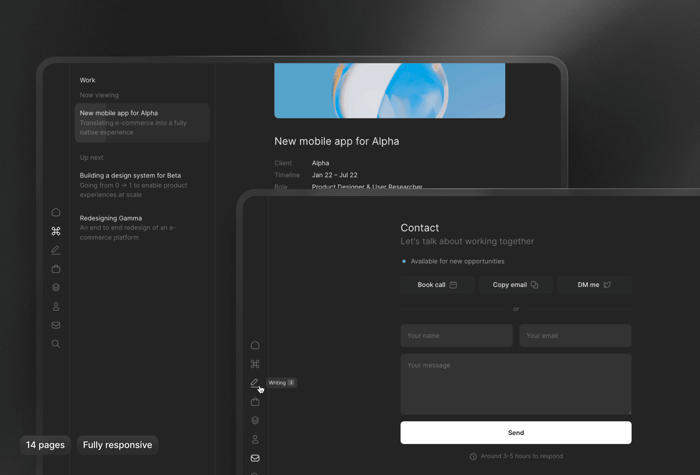700x475 pixels.
Task: Select command-symbol Work icon in Work window sidebar
Action: point(56,231)
